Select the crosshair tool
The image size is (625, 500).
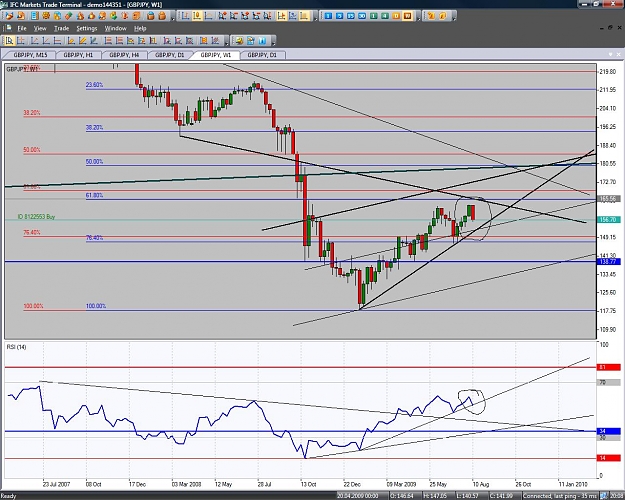click(21, 40)
